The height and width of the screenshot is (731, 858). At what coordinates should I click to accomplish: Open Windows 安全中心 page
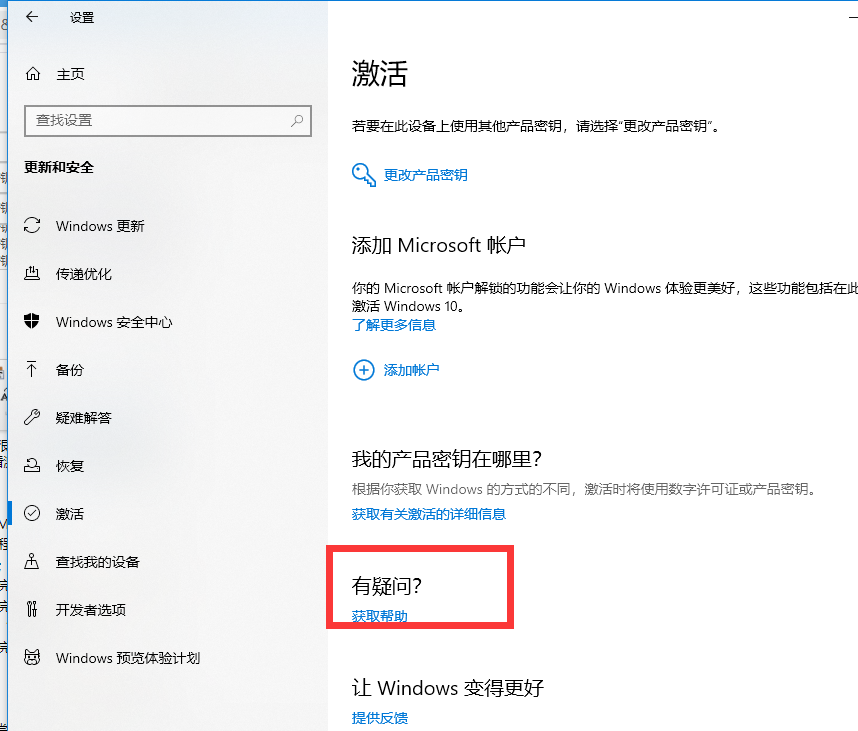(114, 322)
